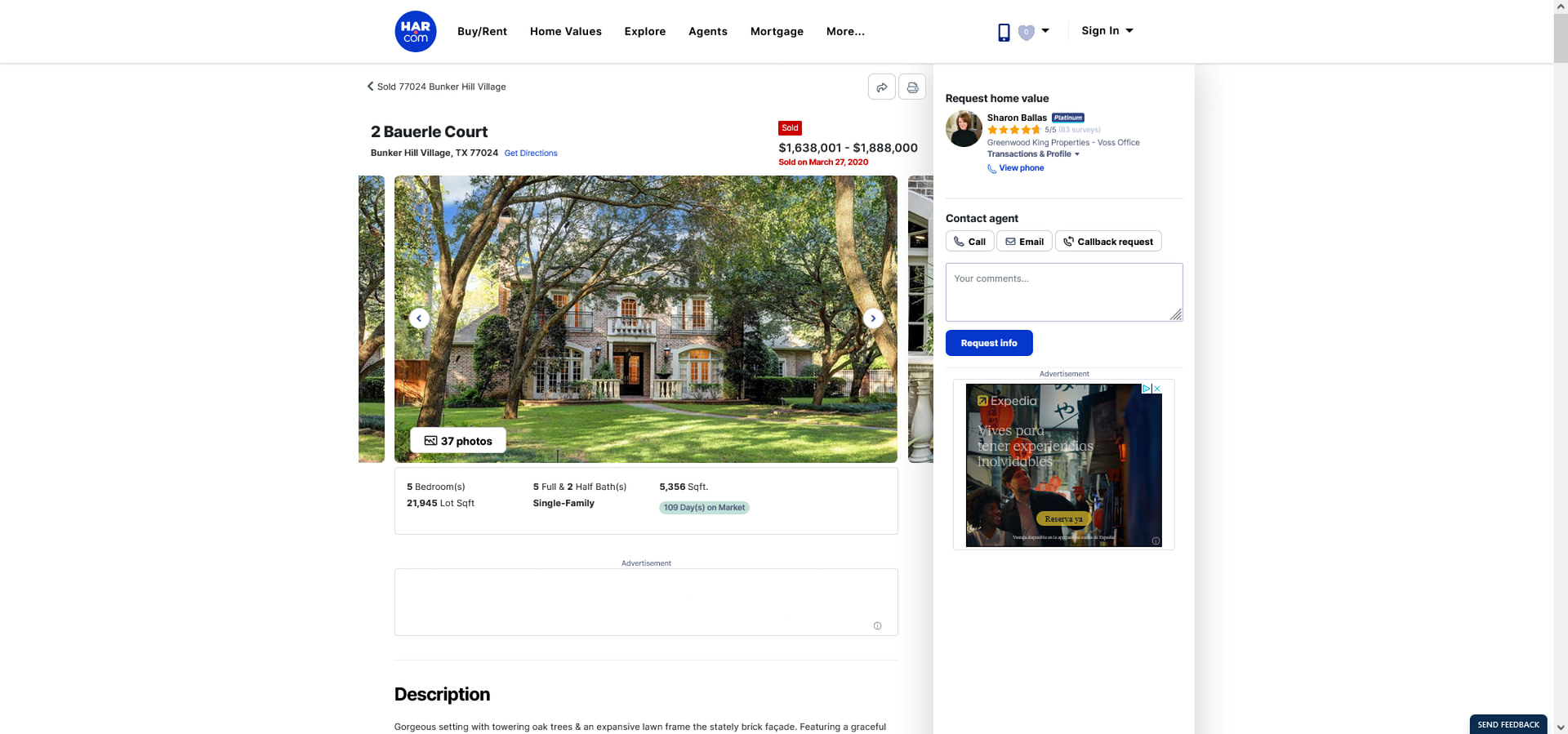Open the Agents menu
Viewport: 1568px width, 734px height.
[707, 31]
